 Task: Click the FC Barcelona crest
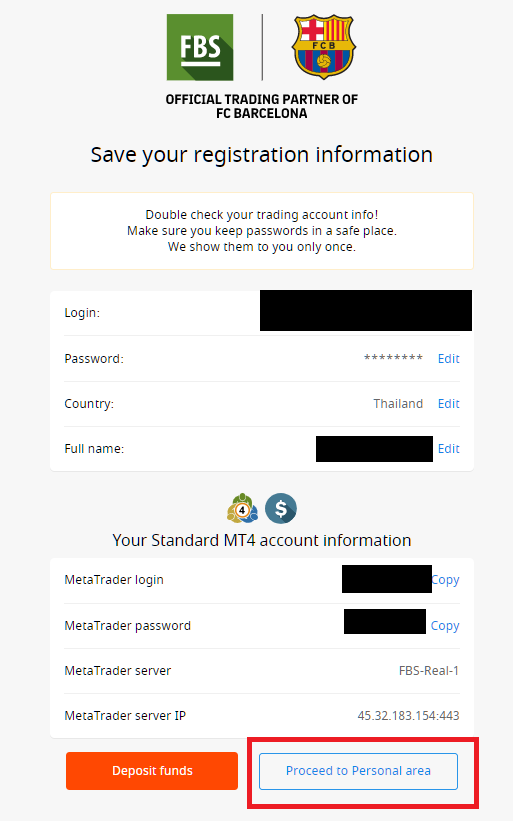pyautogui.click(x=324, y=47)
